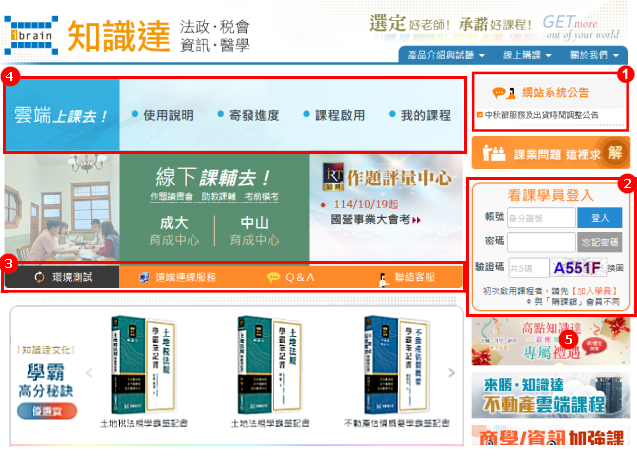Image resolution: width=637 pixels, height=458 pixels.
Task: Click the left carousel arrow beside books
Action: click(x=87, y=374)
